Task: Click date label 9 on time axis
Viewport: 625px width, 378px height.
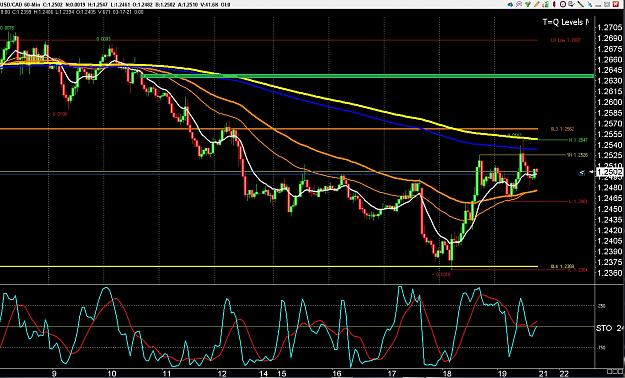Action: pos(54,374)
